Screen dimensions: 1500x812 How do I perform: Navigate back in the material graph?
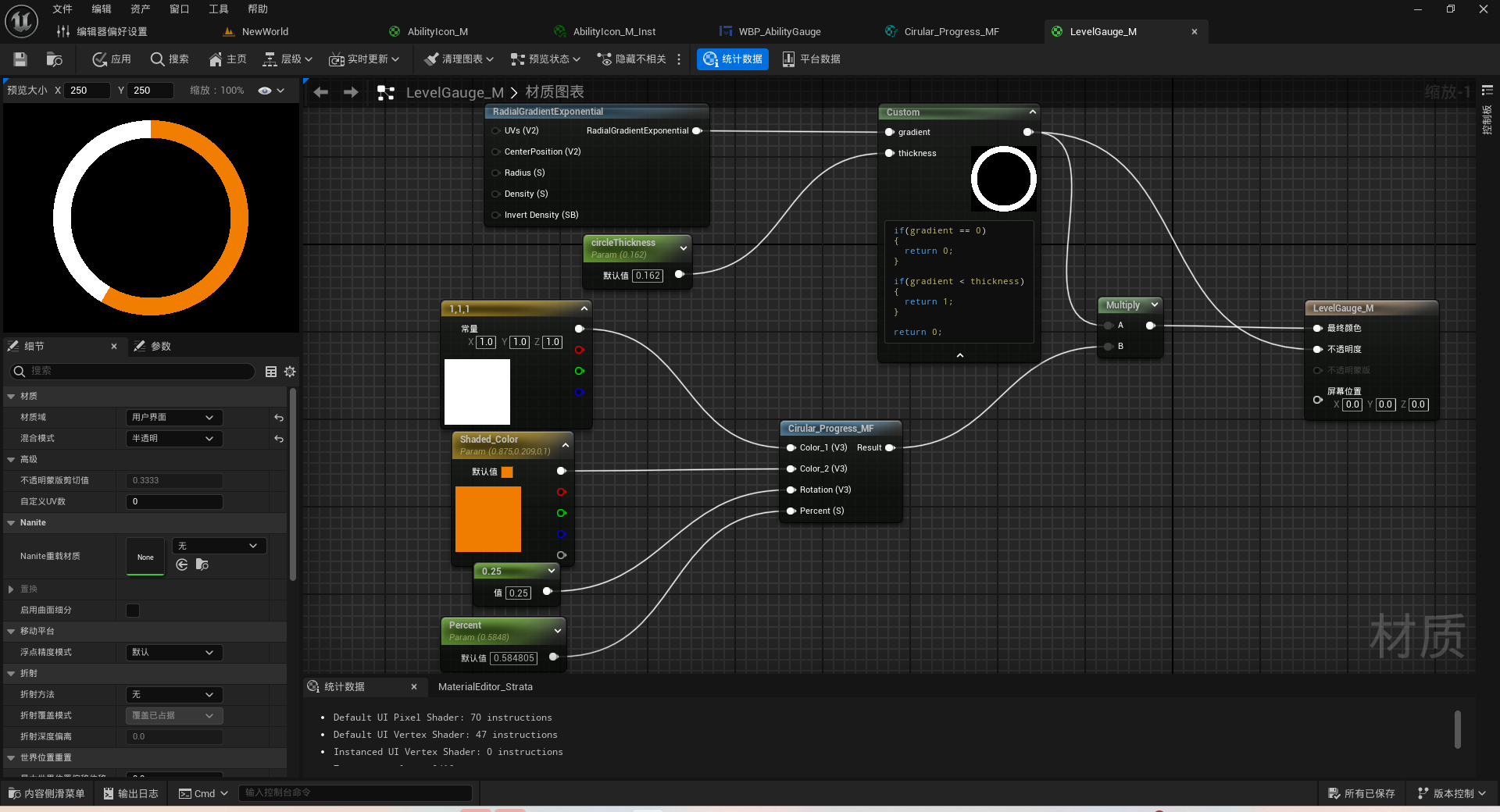pyautogui.click(x=321, y=92)
